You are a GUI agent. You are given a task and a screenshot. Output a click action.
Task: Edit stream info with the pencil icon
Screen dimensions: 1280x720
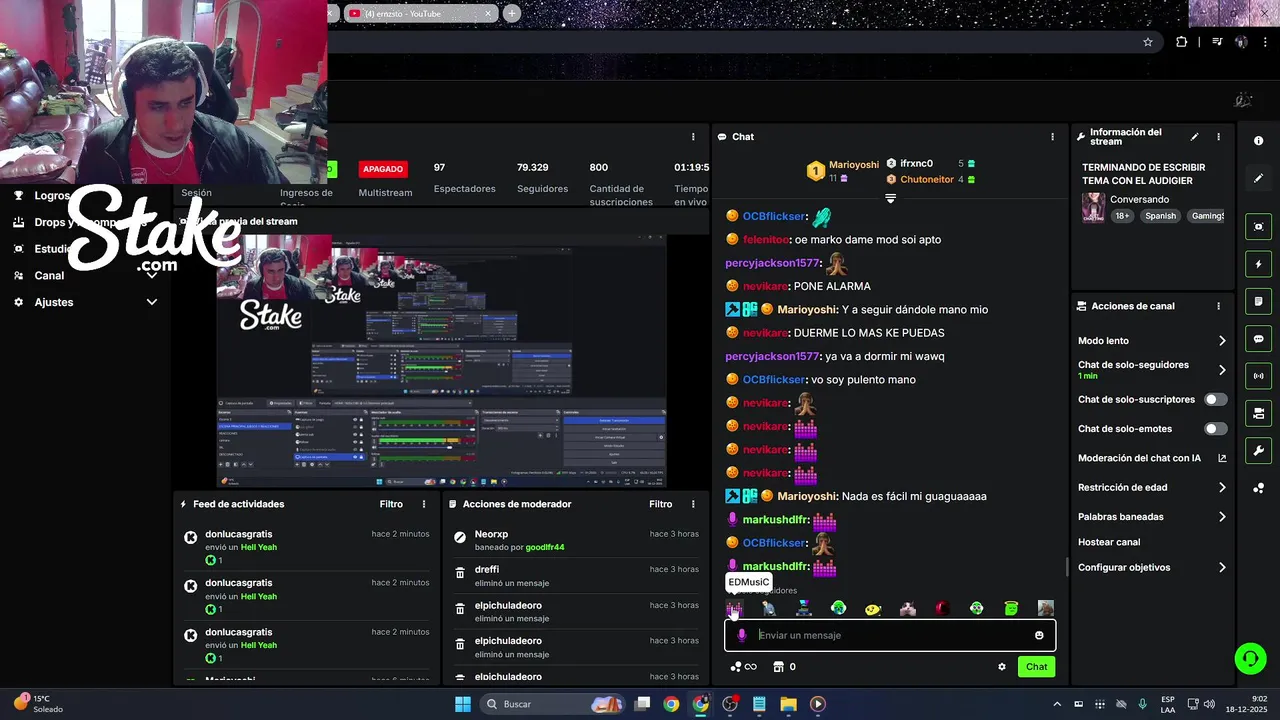click(x=1194, y=137)
